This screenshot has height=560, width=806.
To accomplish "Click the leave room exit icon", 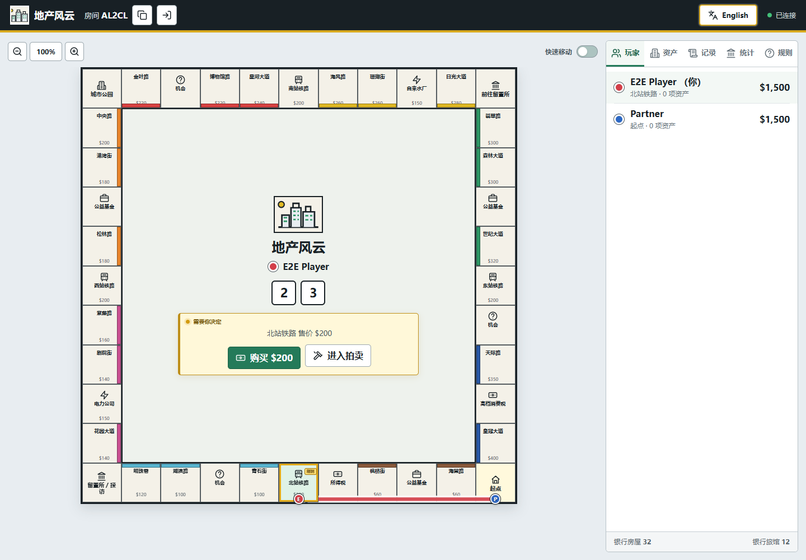I will [167, 15].
